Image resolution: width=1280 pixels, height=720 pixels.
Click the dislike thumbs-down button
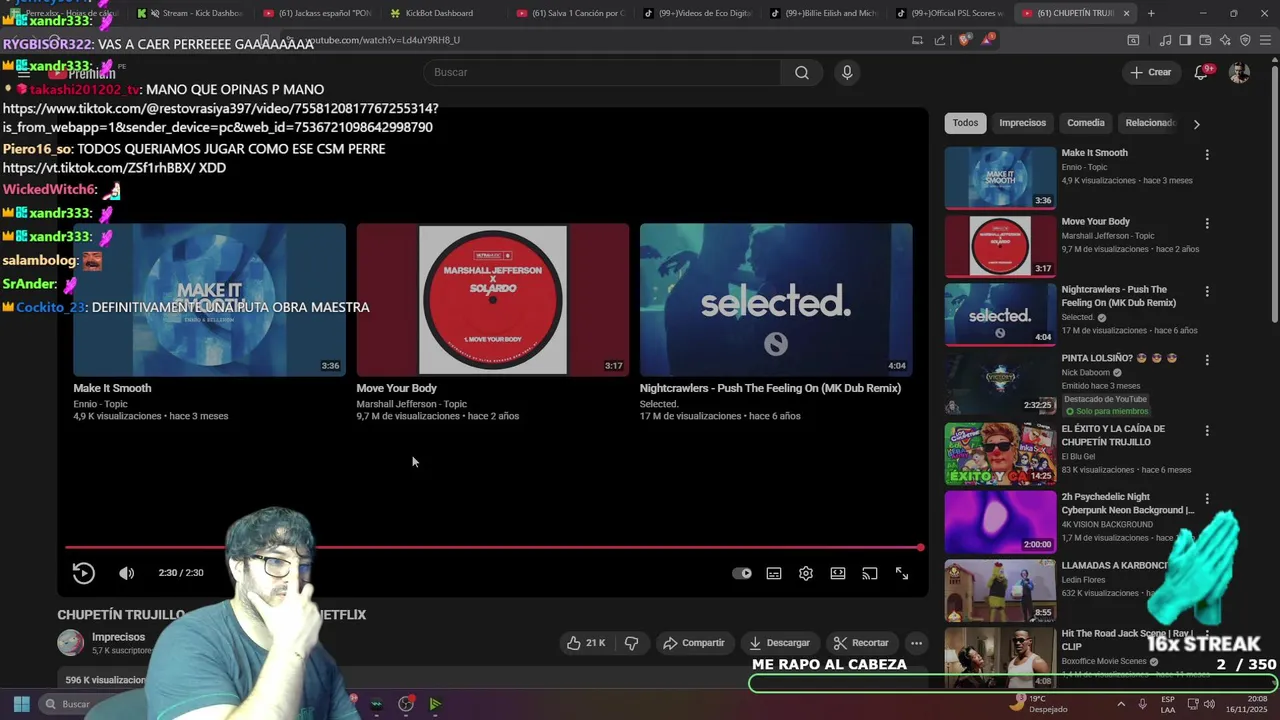pos(631,643)
